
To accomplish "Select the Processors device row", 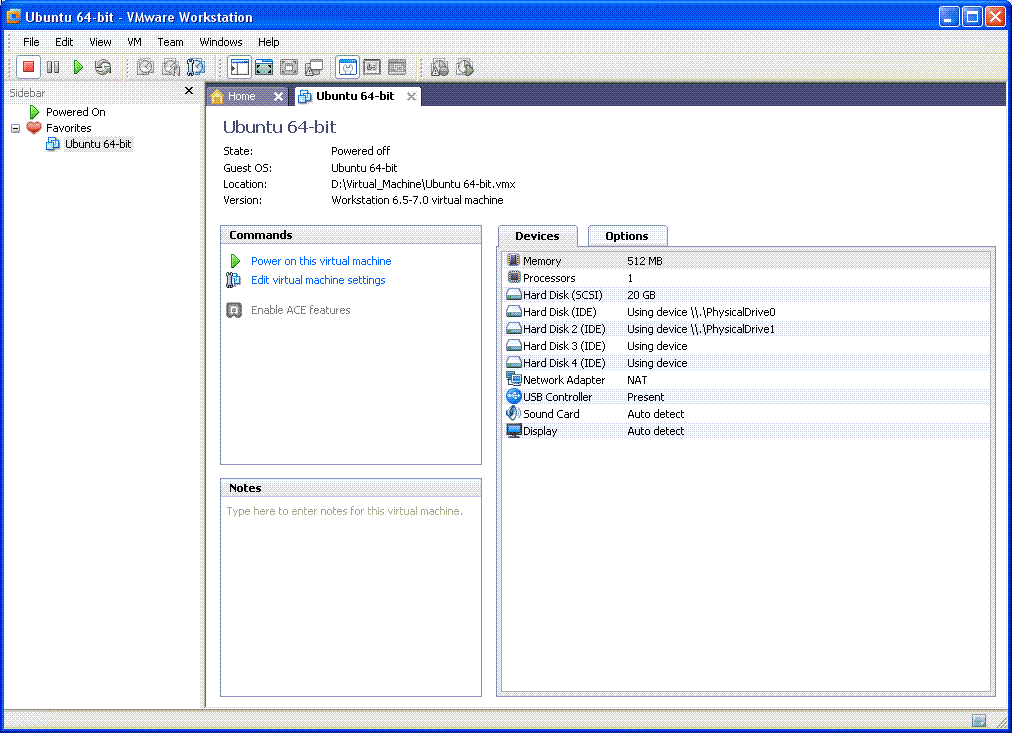I will pos(747,278).
